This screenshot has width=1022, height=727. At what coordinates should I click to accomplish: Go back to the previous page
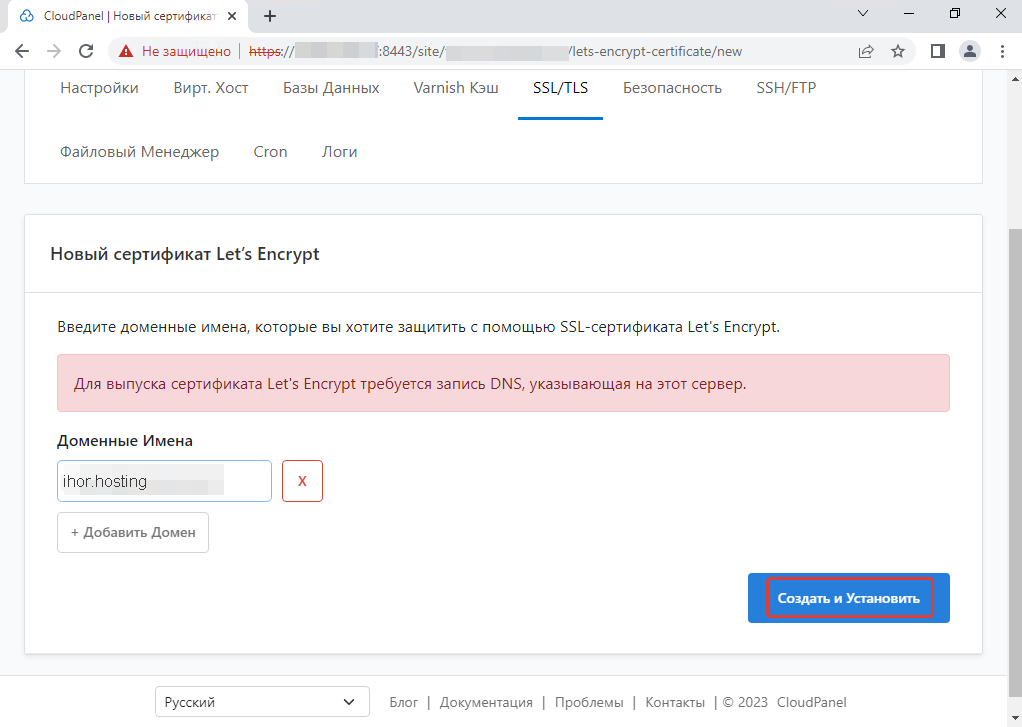pyautogui.click(x=23, y=50)
